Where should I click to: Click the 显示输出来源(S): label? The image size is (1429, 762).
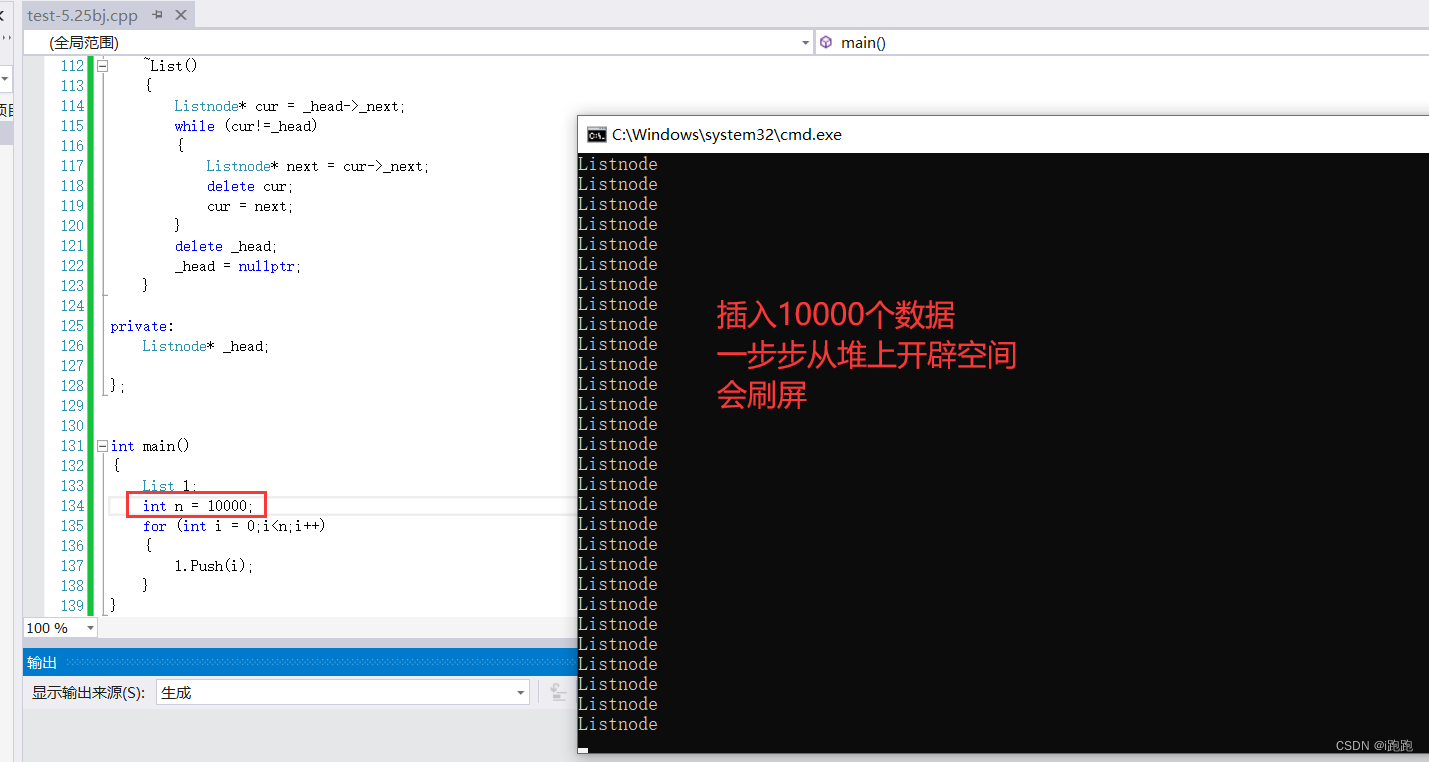point(88,692)
